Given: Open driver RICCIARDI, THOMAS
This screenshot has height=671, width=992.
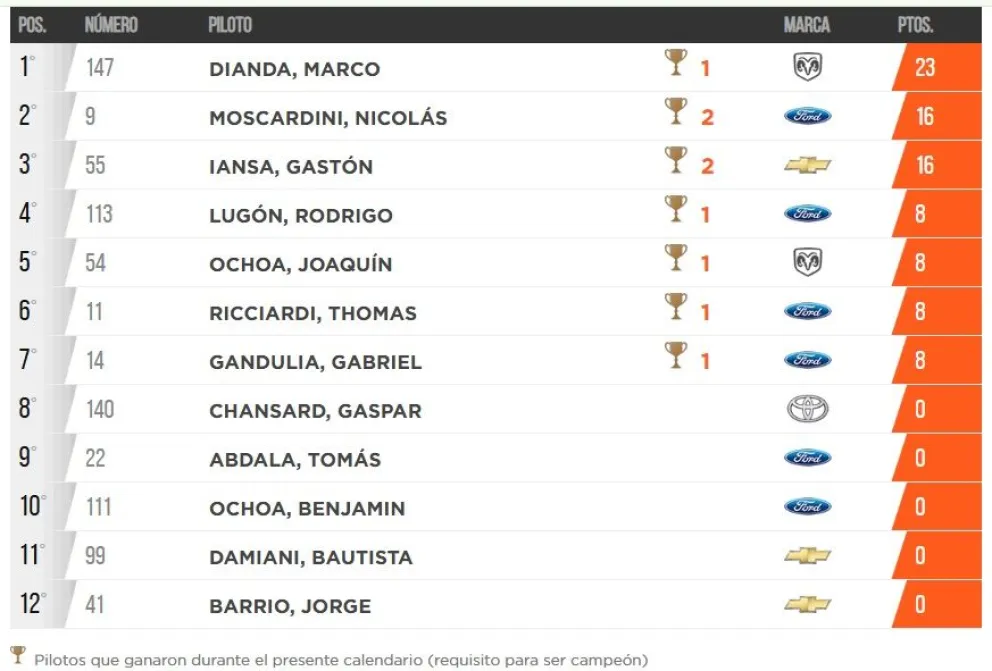Looking at the screenshot, I should coord(313,313).
